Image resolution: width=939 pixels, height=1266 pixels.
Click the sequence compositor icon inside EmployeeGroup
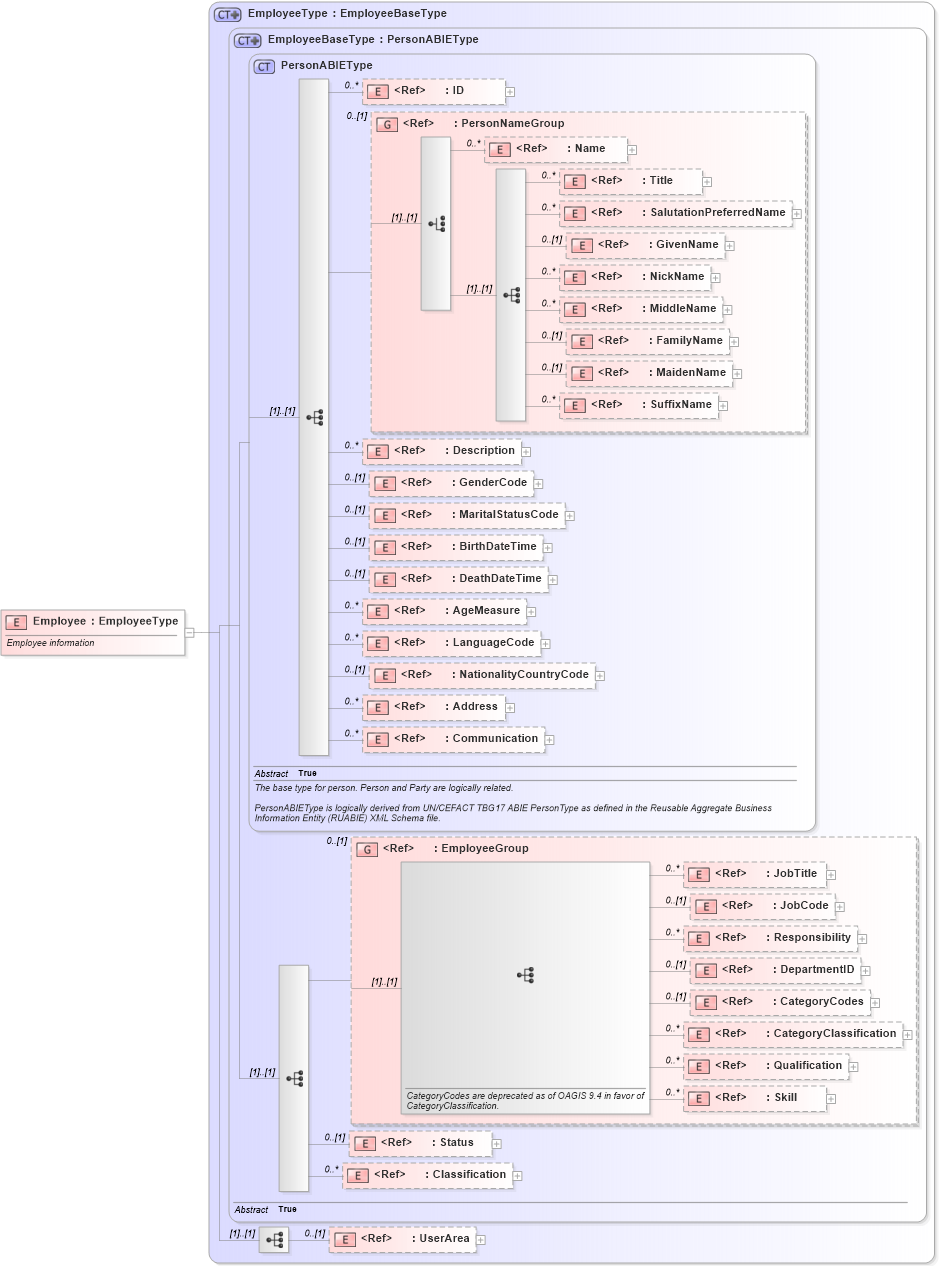point(527,975)
